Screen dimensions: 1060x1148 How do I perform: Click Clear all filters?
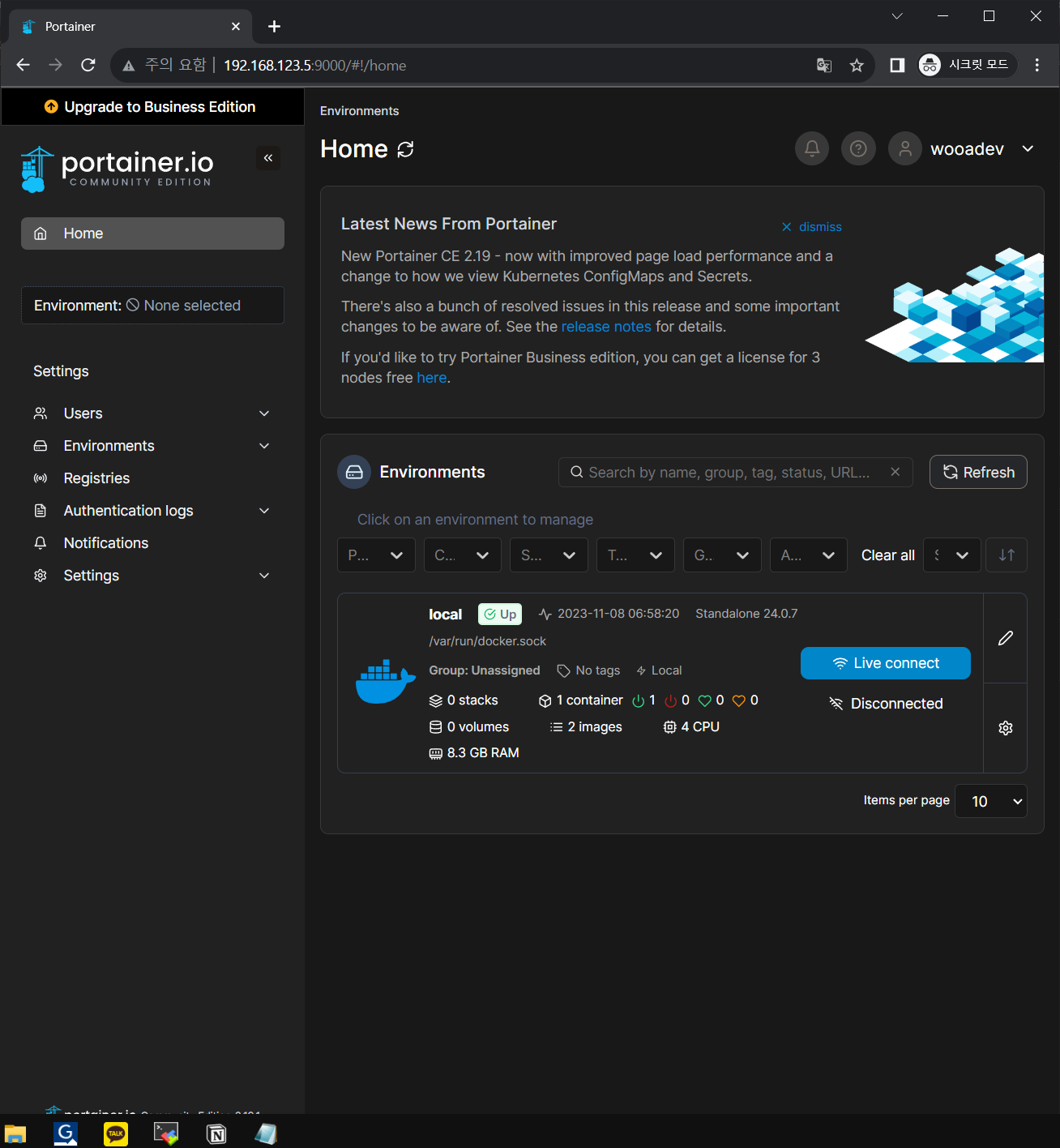(888, 555)
